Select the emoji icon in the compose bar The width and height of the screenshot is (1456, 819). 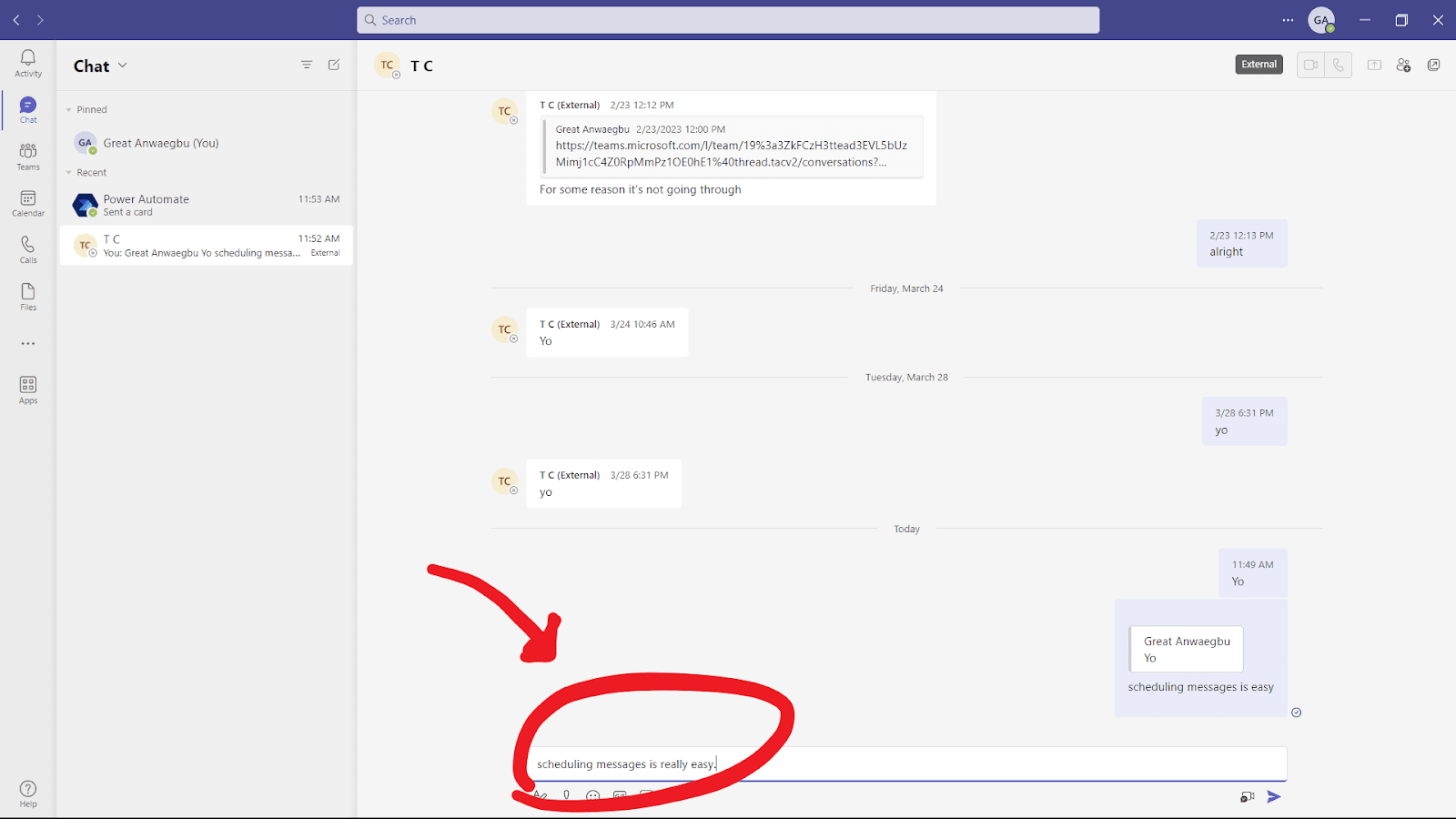coord(592,794)
